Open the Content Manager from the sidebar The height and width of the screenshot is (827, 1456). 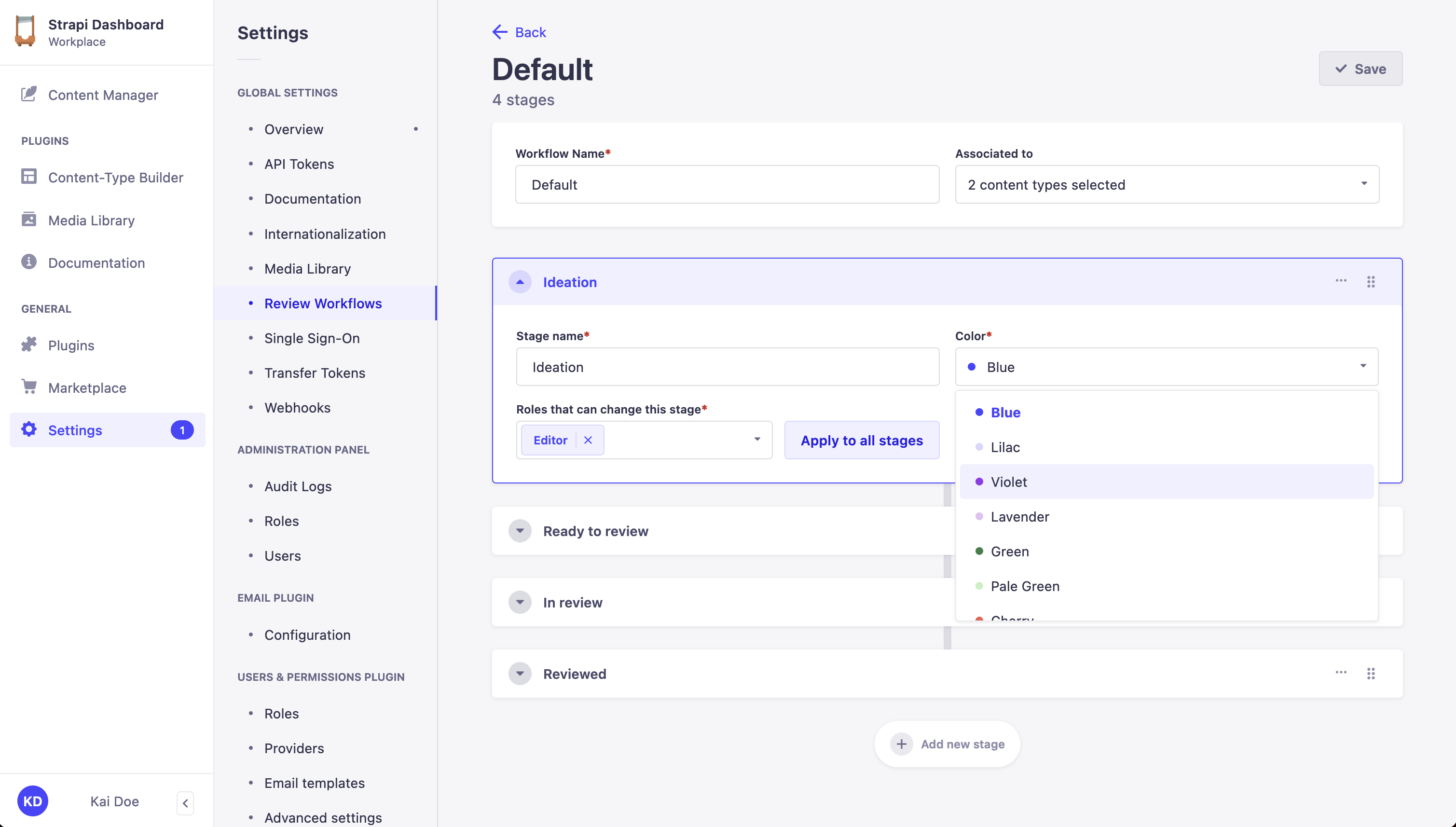tap(28, 94)
